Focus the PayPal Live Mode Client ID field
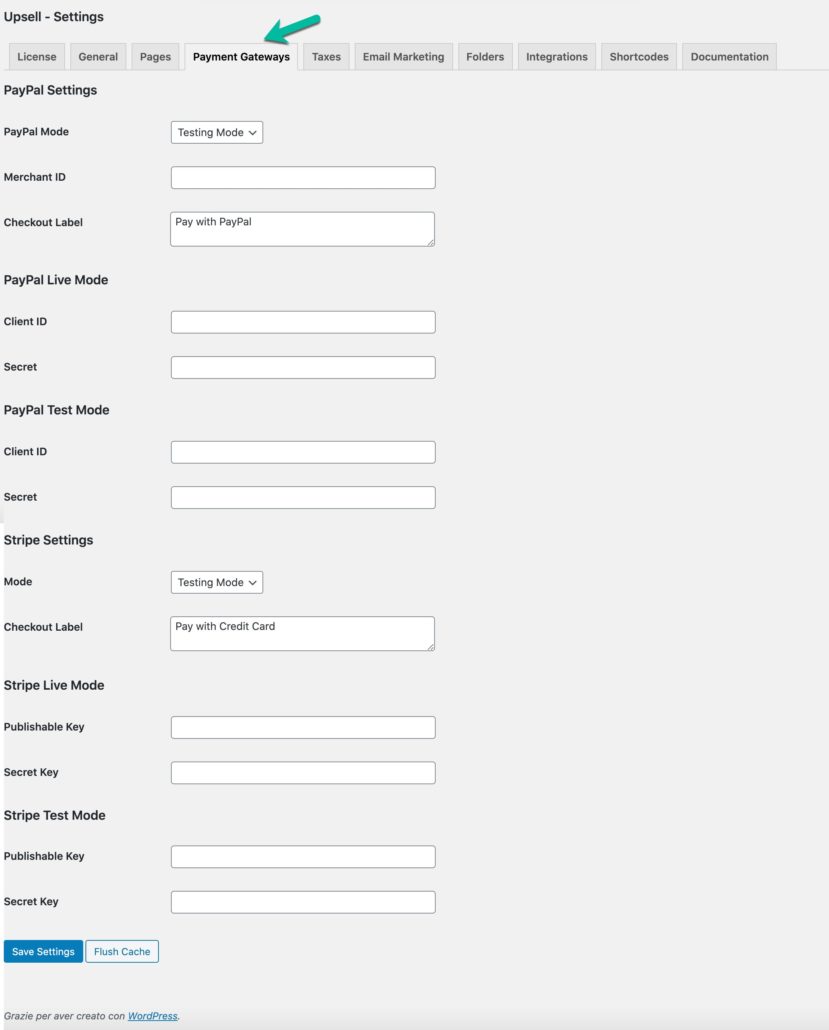The height and width of the screenshot is (1030, 829). (x=301, y=321)
